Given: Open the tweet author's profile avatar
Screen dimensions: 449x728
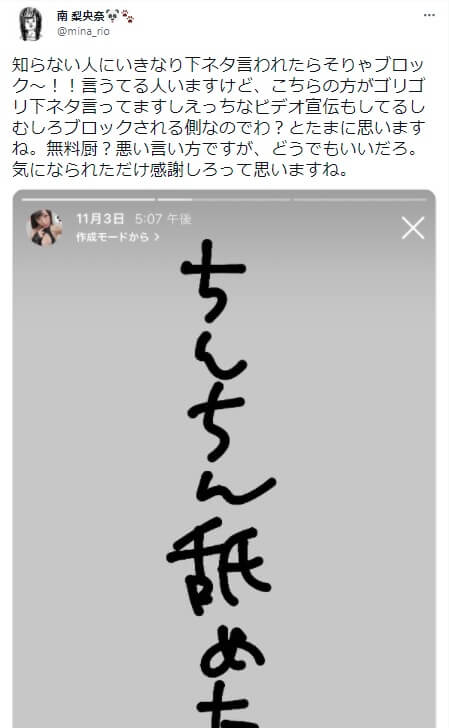Looking at the screenshot, I should point(31,24).
